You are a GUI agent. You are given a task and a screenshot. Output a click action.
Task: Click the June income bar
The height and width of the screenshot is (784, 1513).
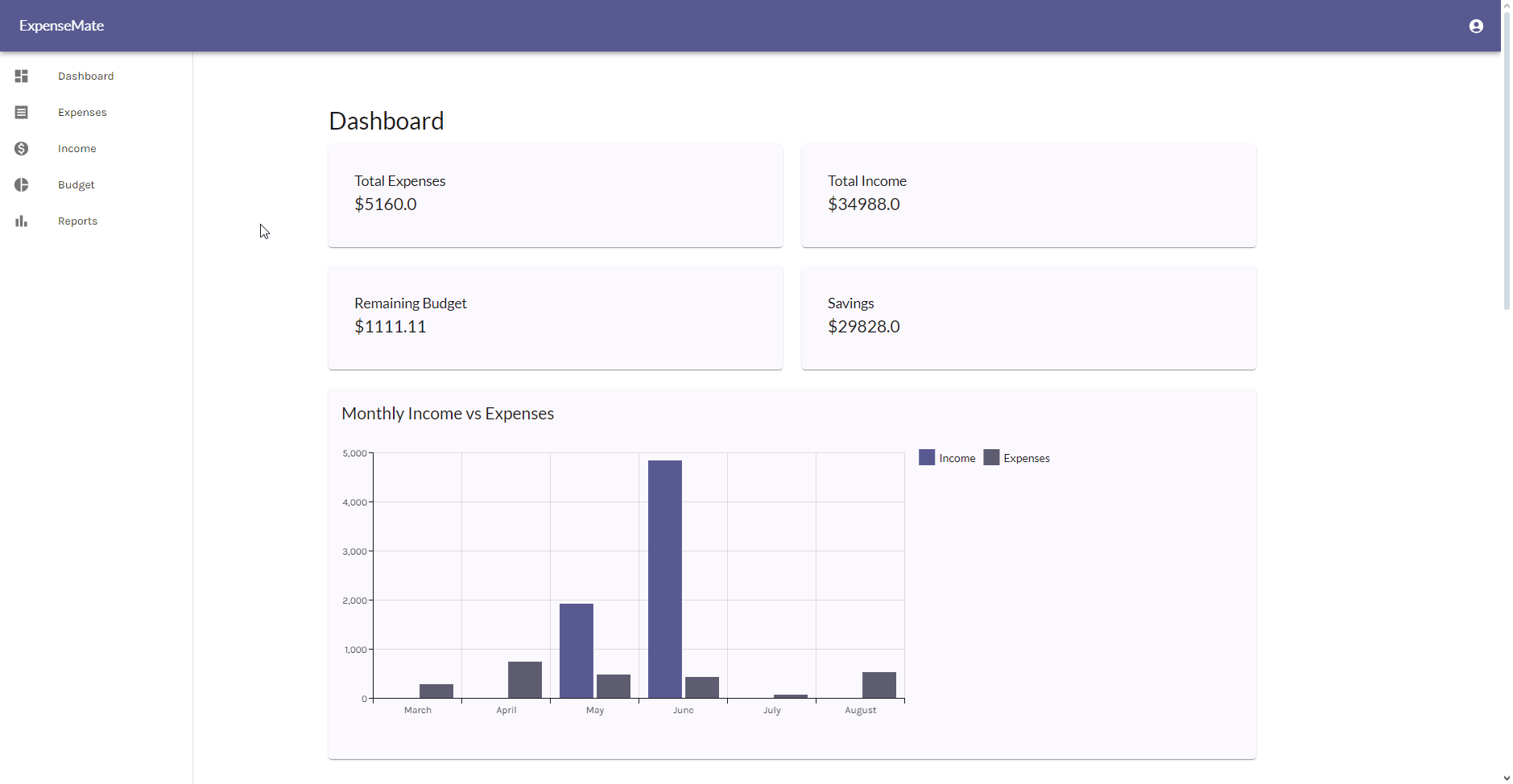665,579
